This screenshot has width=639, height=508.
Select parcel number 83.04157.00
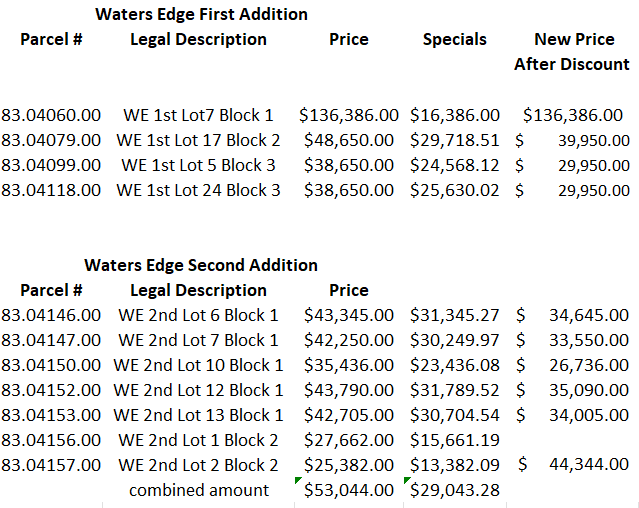[x=51, y=465]
